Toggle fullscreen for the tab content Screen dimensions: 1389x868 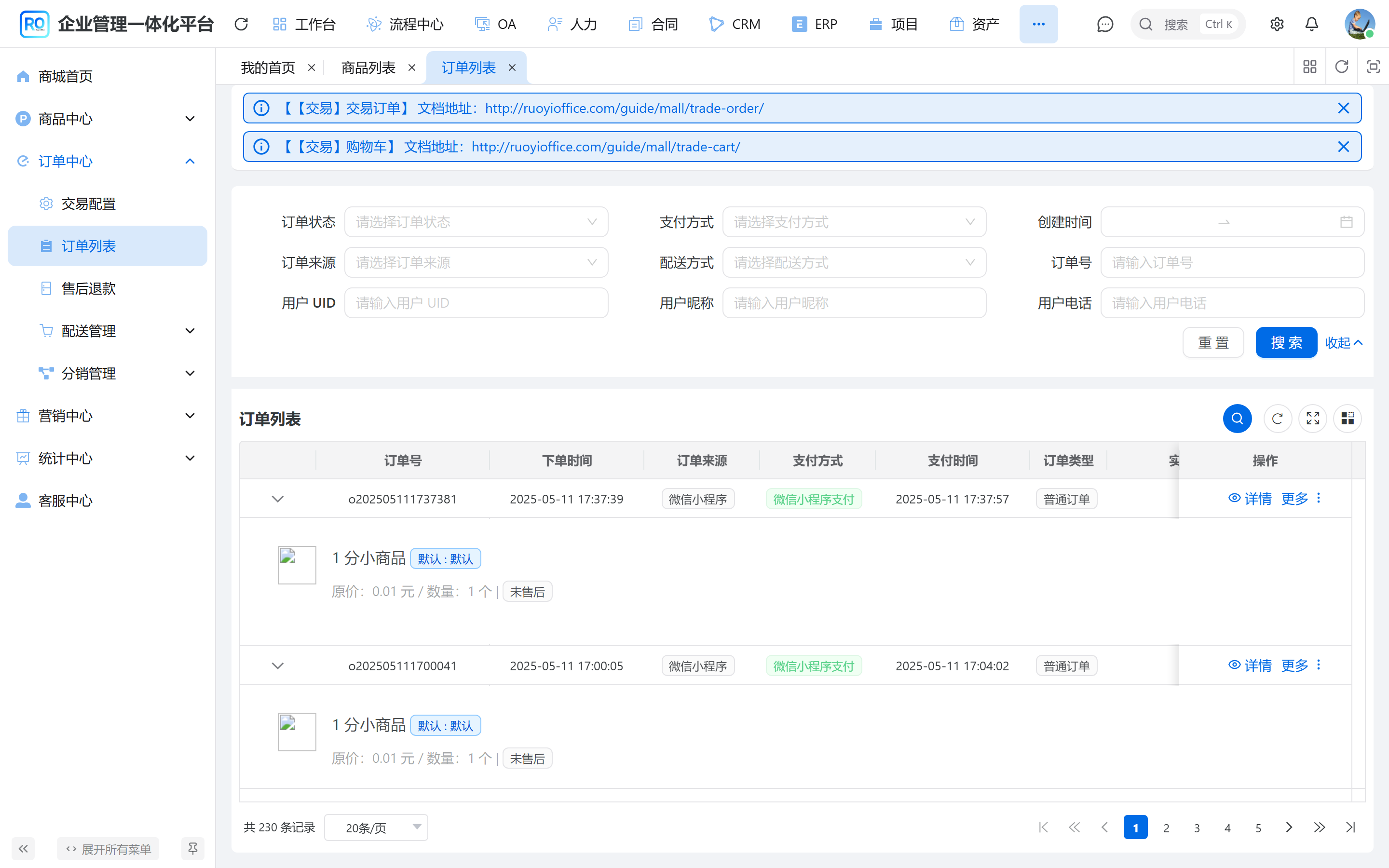1373,67
